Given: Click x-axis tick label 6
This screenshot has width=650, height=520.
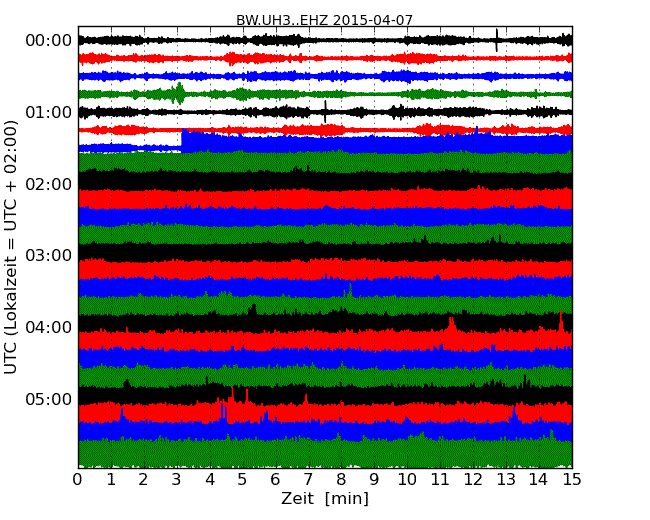Looking at the screenshot, I should (x=275, y=480).
